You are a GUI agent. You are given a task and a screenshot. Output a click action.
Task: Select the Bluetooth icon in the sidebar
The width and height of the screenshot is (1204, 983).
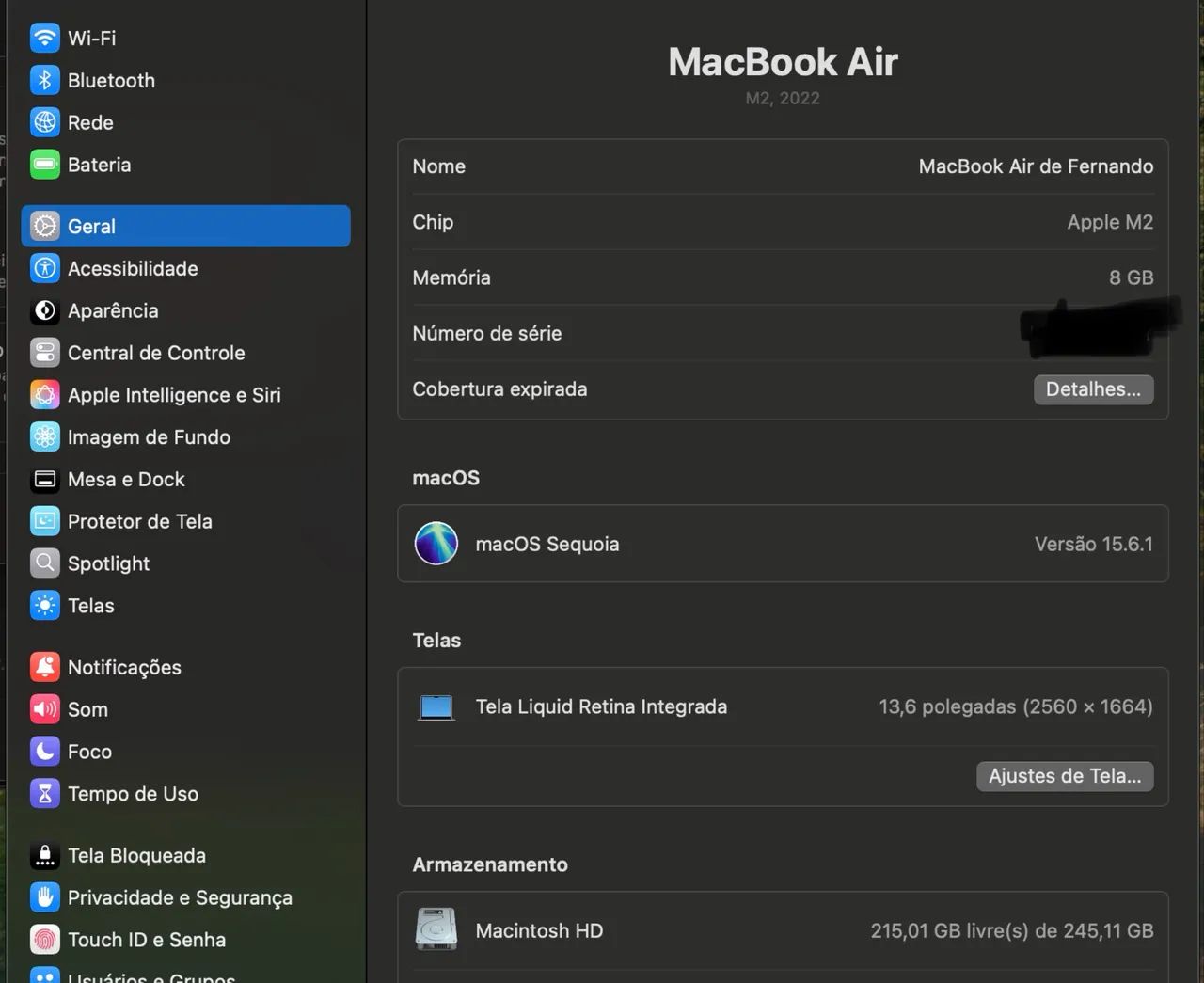click(x=44, y=80)
